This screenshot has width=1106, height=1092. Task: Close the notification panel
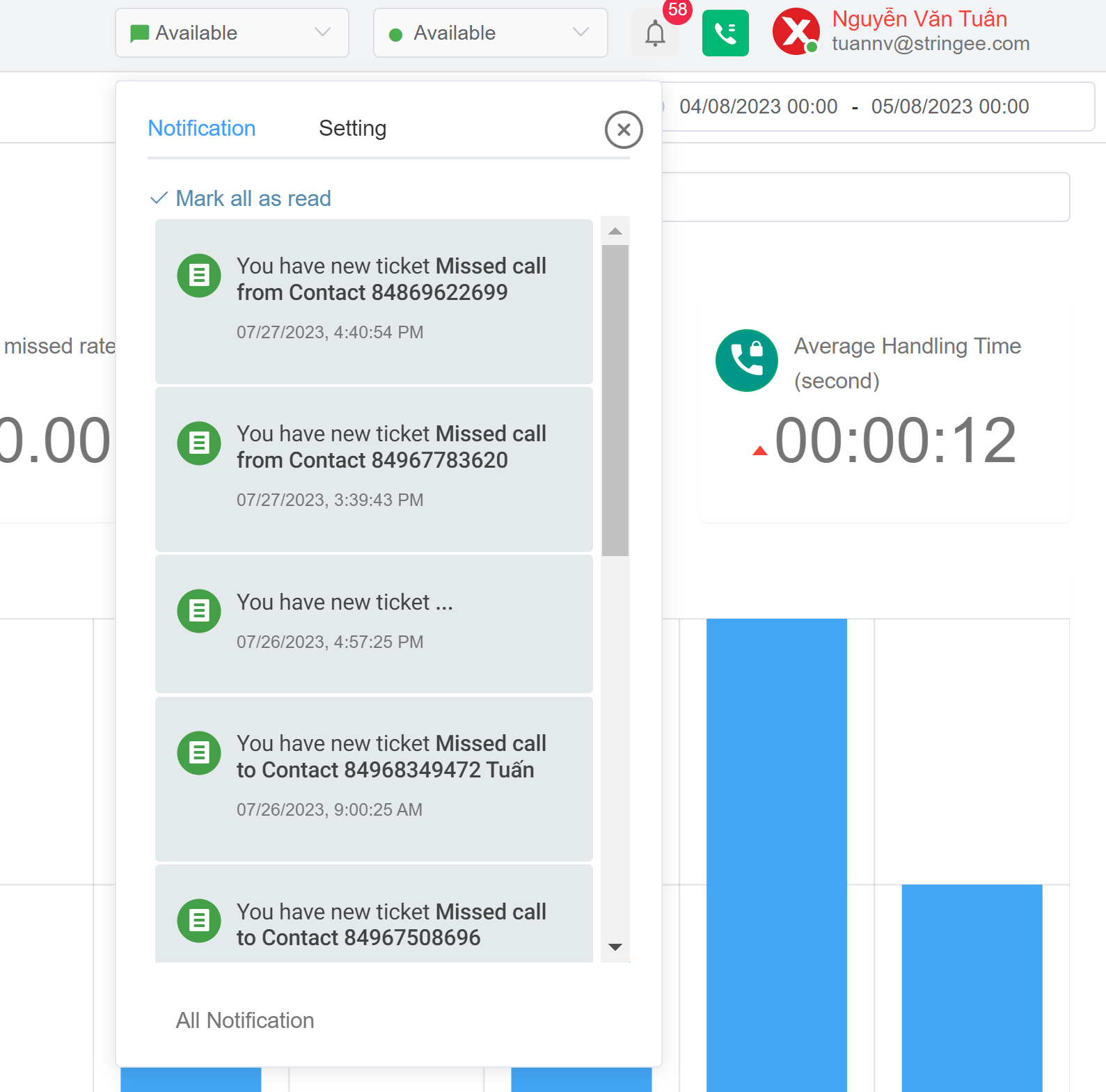623,129
